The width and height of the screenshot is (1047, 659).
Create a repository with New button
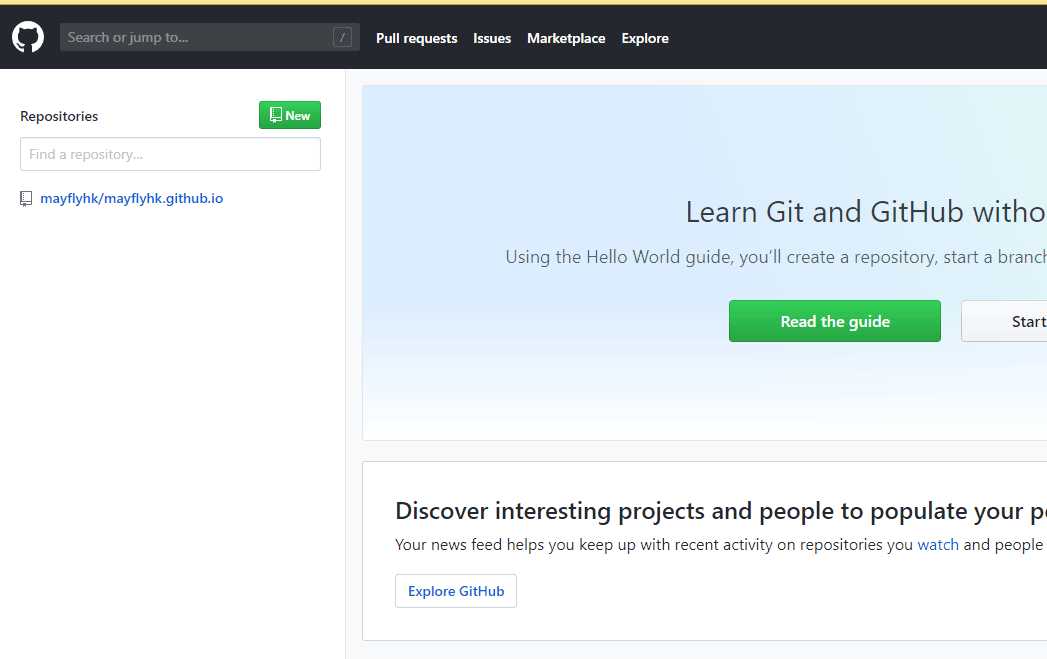(290, 115)
